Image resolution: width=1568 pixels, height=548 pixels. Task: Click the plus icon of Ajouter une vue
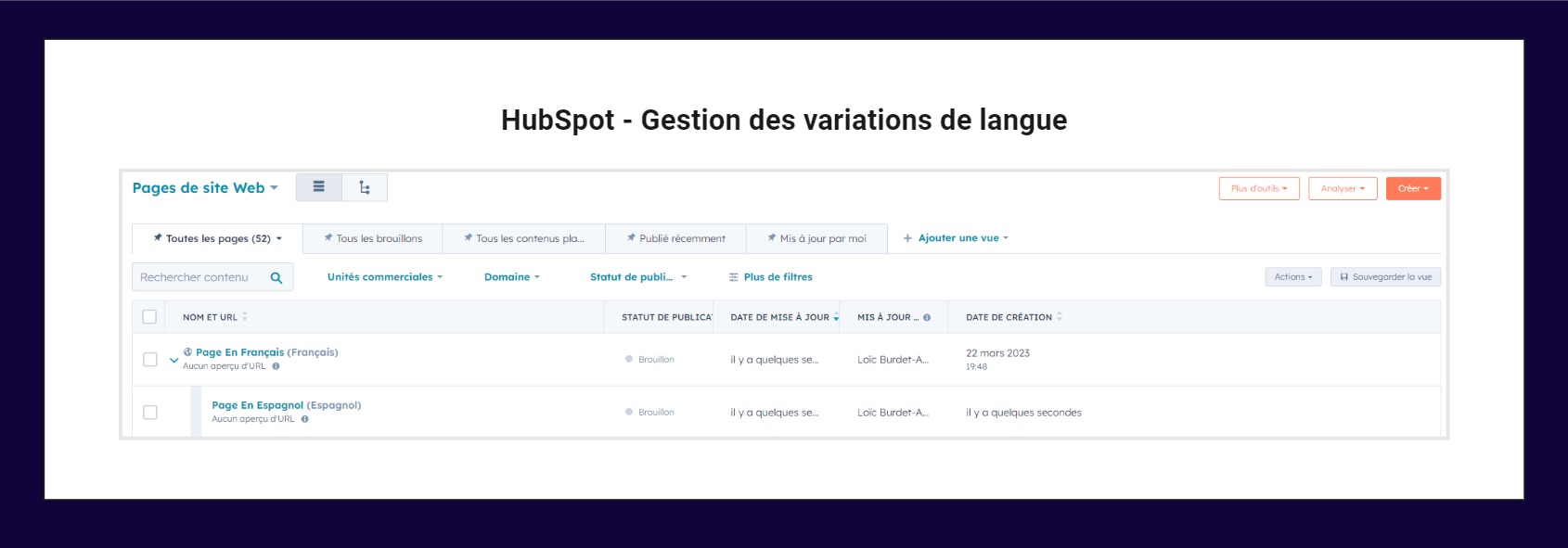[x=907, y=238]
